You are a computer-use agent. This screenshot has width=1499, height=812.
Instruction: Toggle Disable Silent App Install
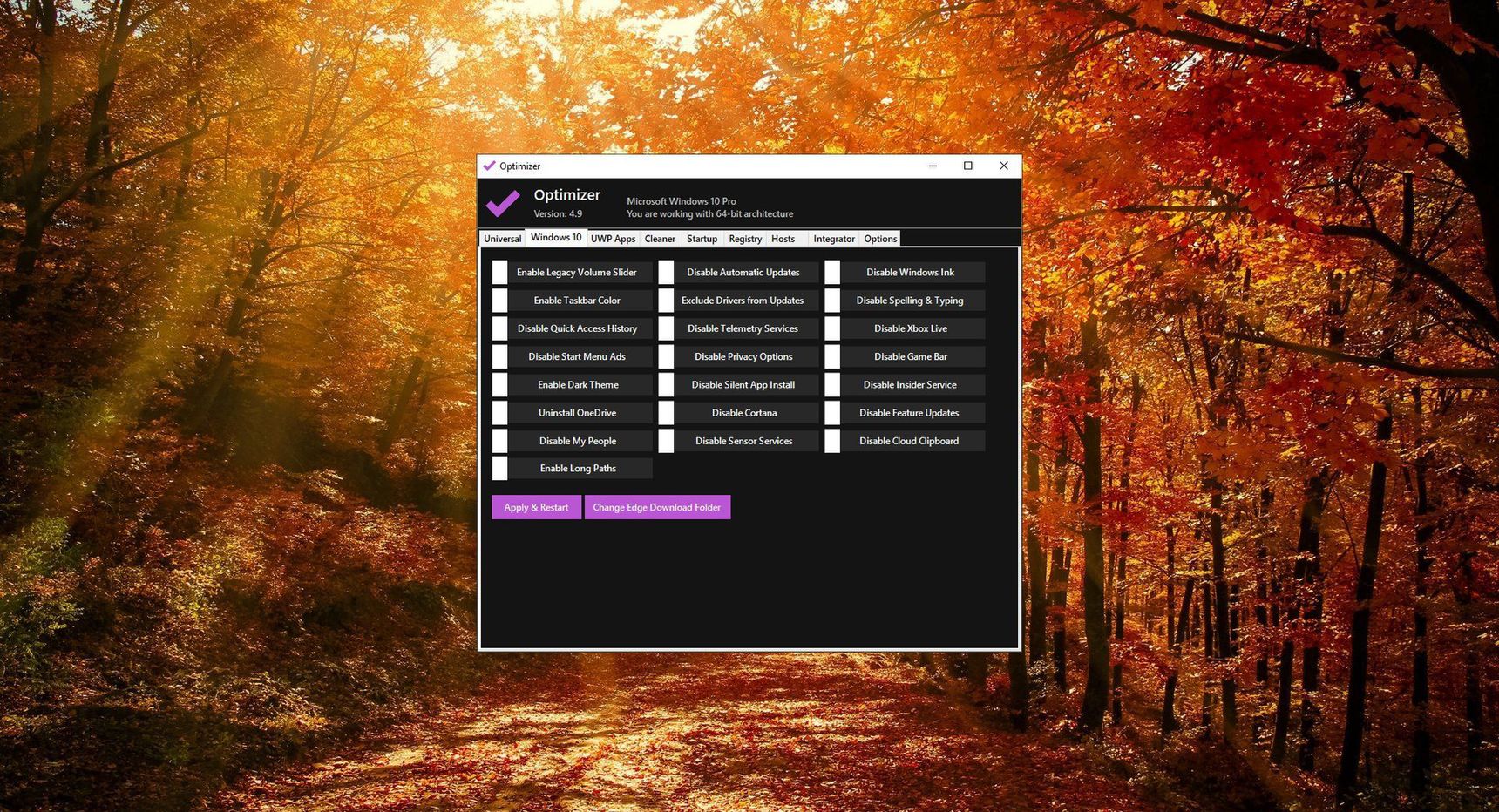pyautogui.click(x=738, y=384)
